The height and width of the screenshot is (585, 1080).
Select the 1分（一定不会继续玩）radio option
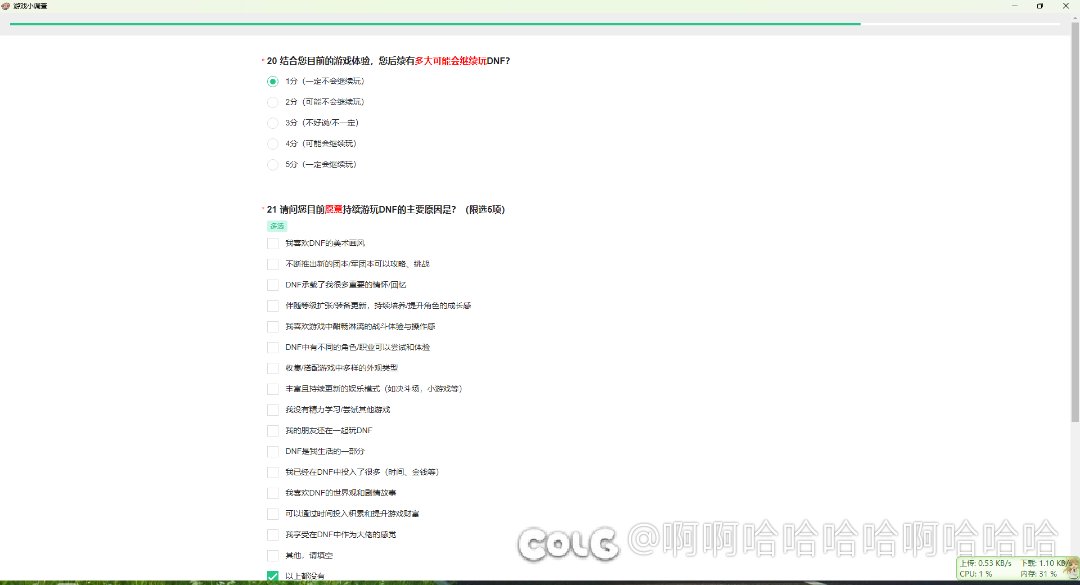[x=273, y=81]
